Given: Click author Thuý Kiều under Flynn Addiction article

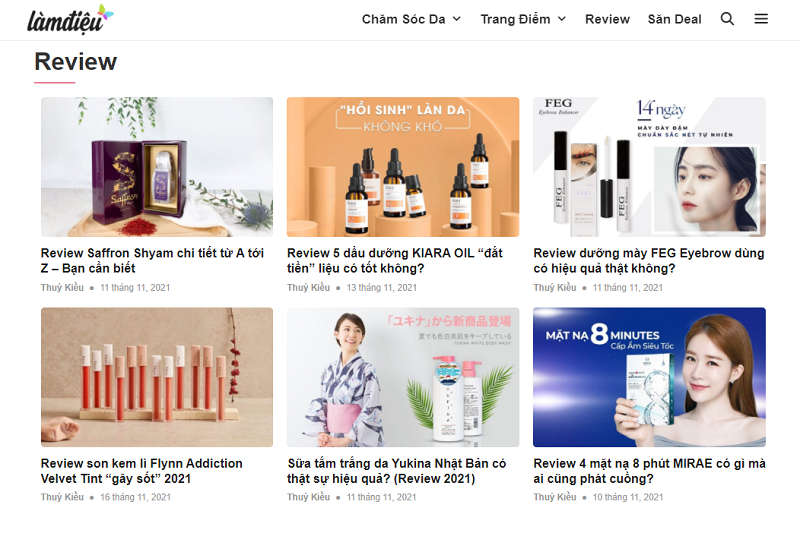Looking at the screenshot, I should [62, 497].
